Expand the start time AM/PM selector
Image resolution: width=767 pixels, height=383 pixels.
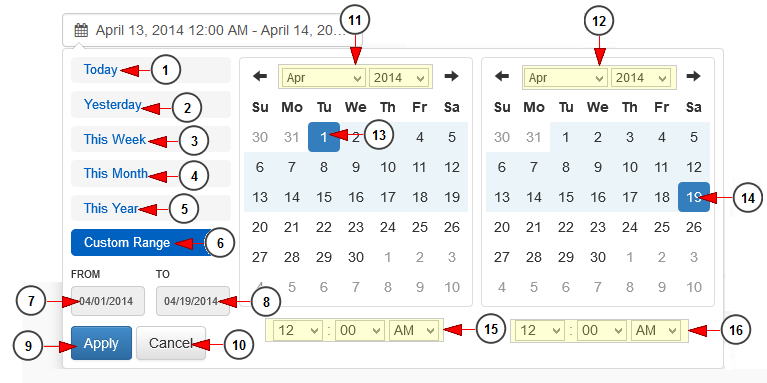(414, 331)
